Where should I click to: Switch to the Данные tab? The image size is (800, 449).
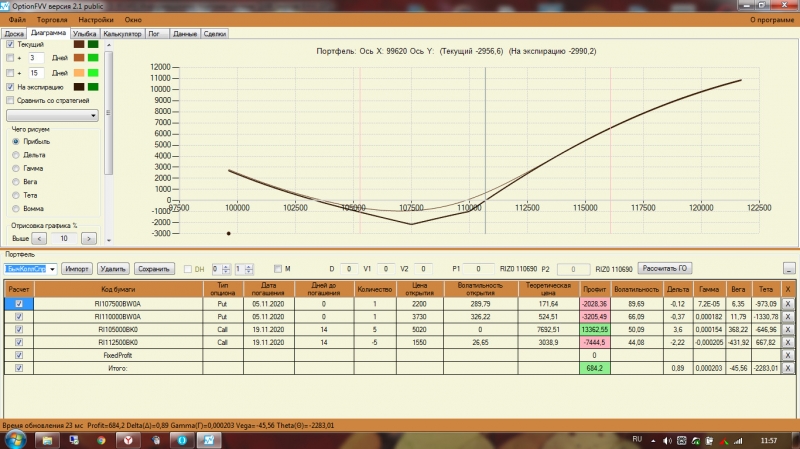[185, 34]
